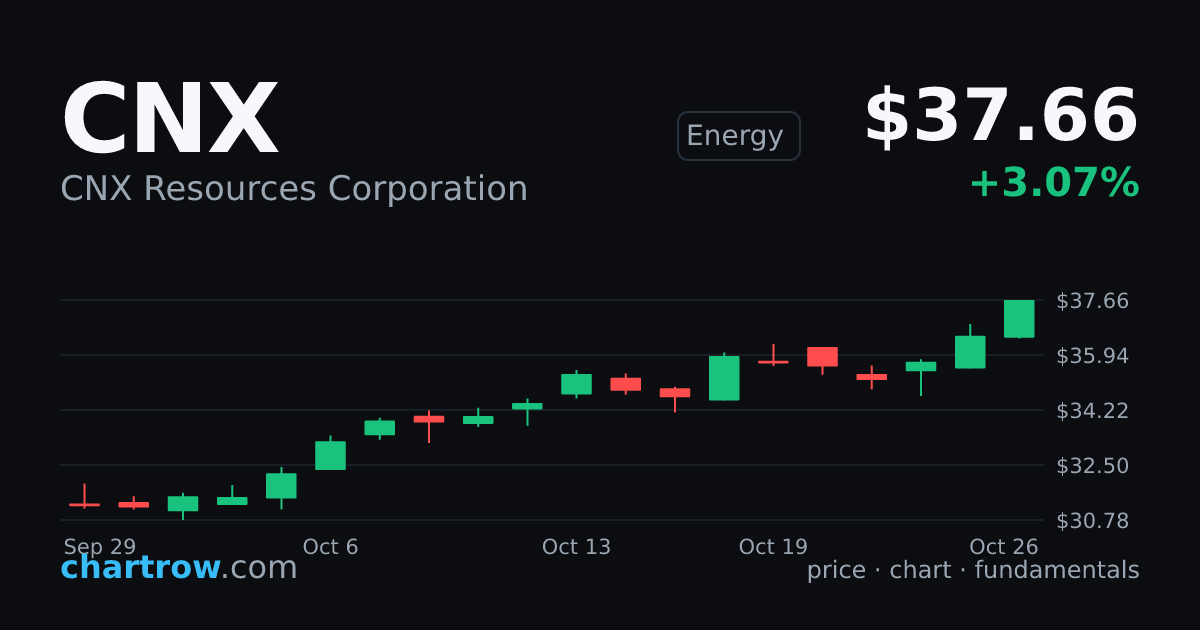Click the Sep 29 date label
The image size is (1200, 630).
[x=100, y=547]
